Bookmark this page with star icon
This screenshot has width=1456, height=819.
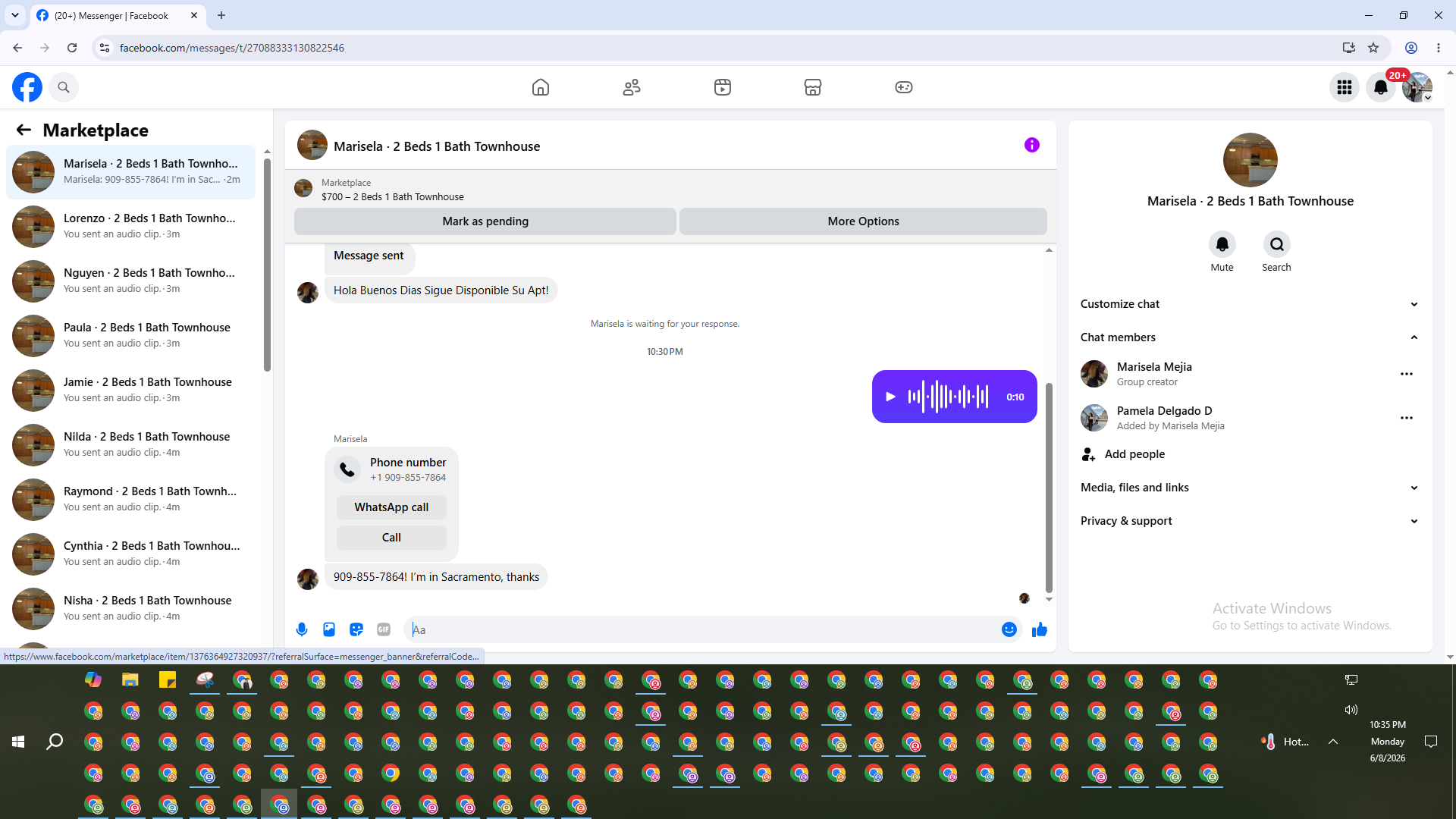coord(1373,48)
